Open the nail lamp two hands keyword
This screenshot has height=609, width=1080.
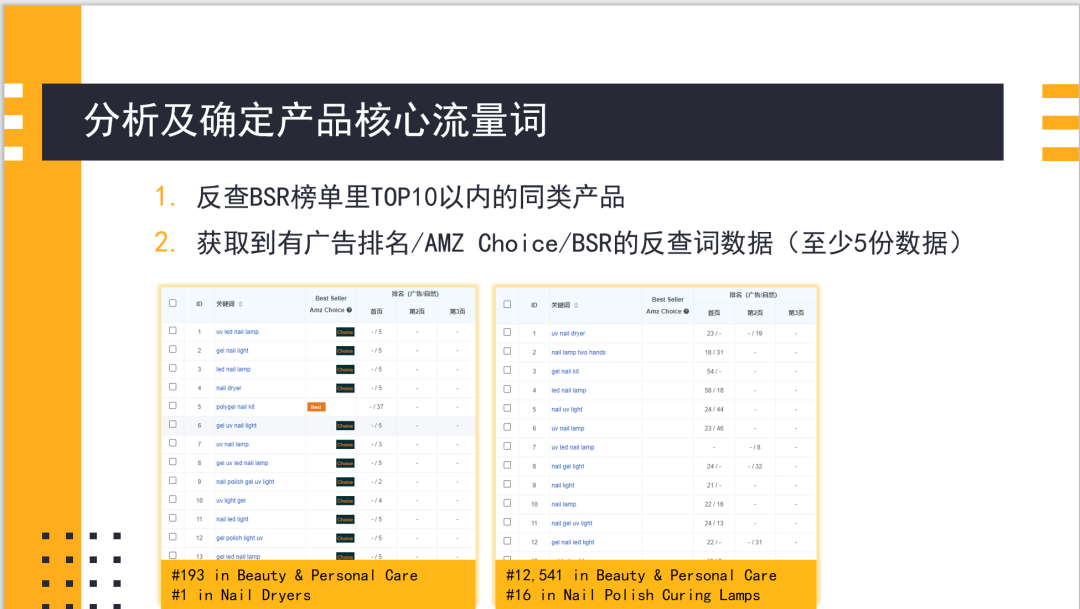[579, 352]
